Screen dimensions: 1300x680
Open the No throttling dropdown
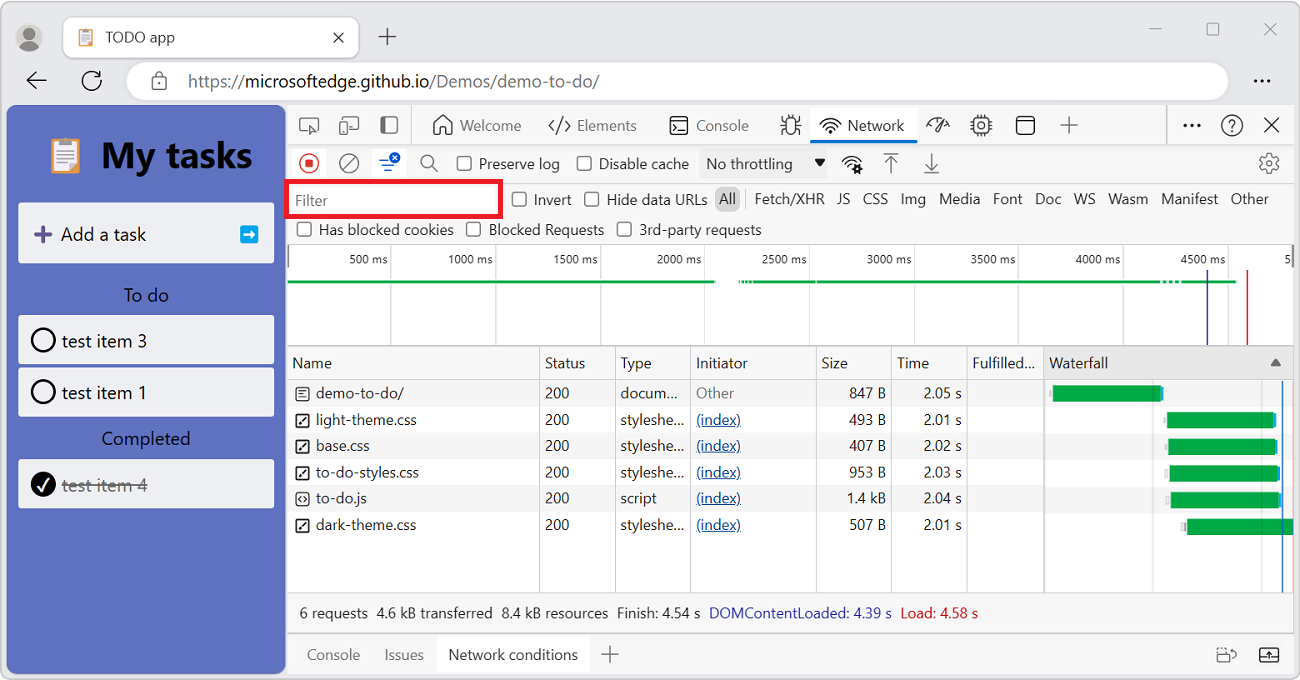click(x=765, y=163)
